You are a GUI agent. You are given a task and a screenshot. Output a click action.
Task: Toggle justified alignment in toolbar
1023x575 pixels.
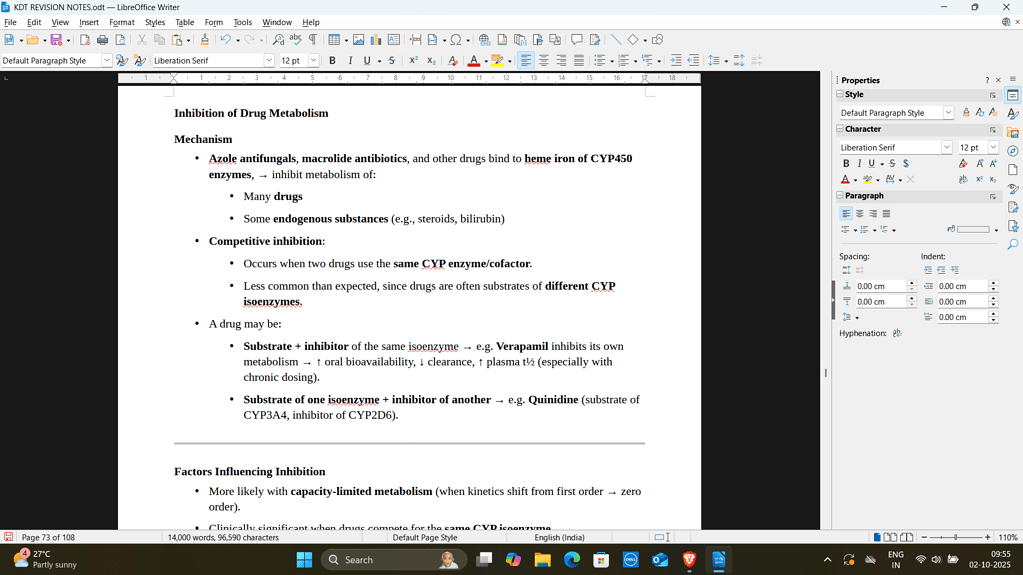(579, 60)
